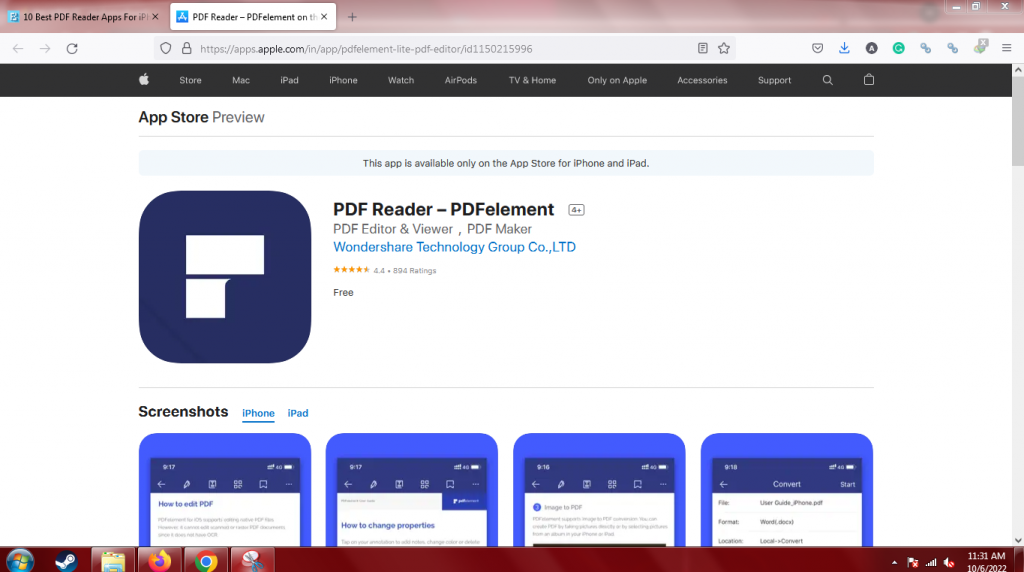Show hidden system tray icons arrow
Image resolution: width=1024 pixels, height=572 pixels.
click(x=894, y=562)
